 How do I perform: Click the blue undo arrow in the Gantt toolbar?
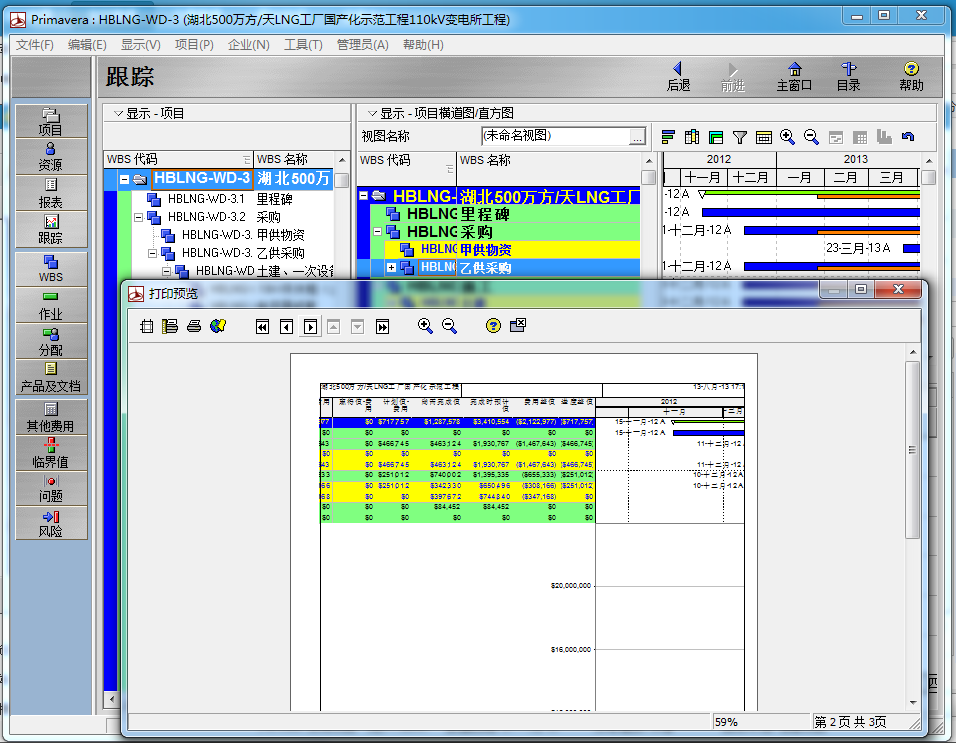click(x=908, y=137)
